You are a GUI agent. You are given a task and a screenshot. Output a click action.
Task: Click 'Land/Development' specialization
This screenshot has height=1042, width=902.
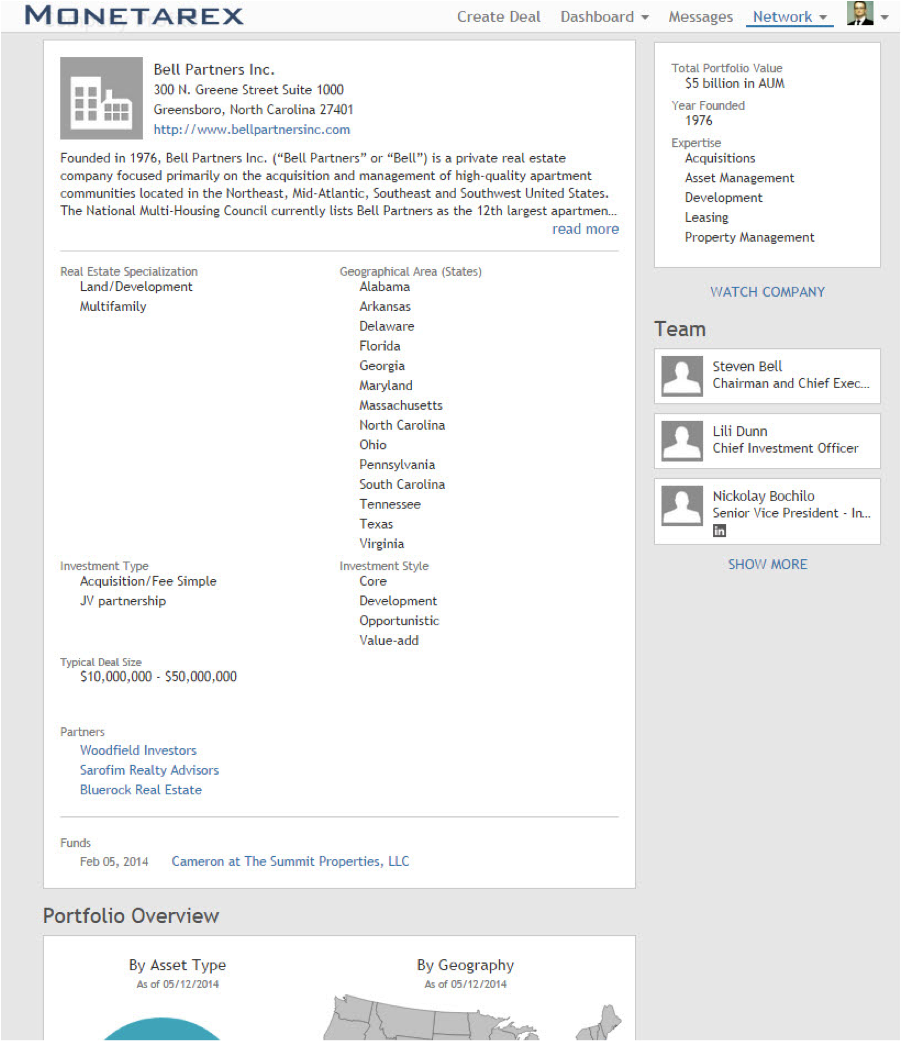[136, 287]
